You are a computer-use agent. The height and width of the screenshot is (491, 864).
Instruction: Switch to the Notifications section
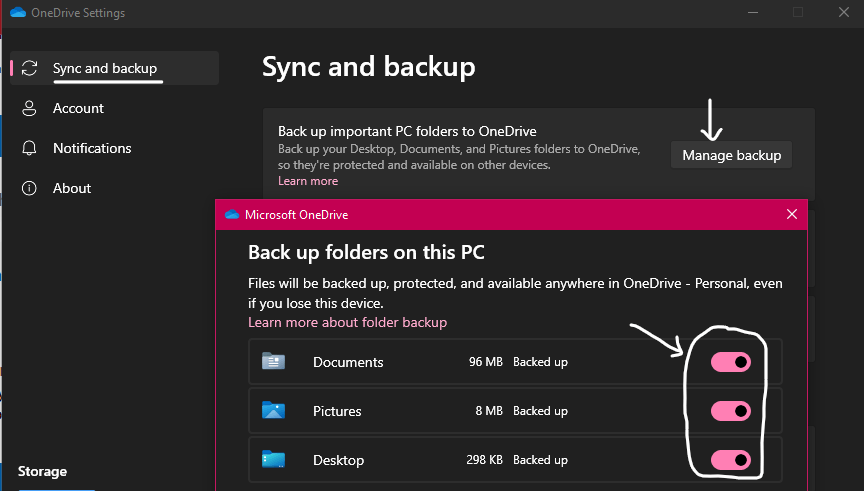[92, 148]
